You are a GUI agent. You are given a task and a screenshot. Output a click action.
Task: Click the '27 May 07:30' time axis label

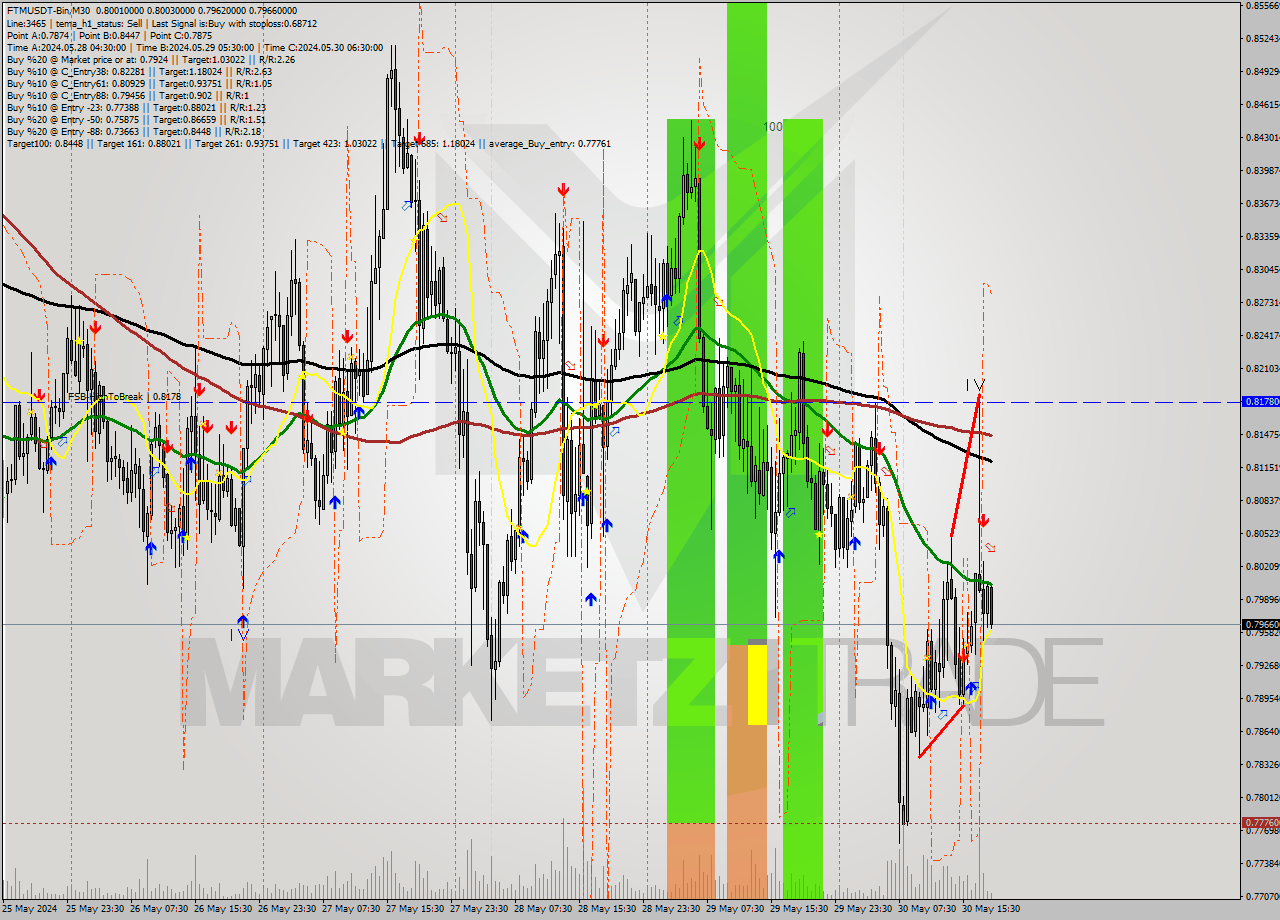352,909
